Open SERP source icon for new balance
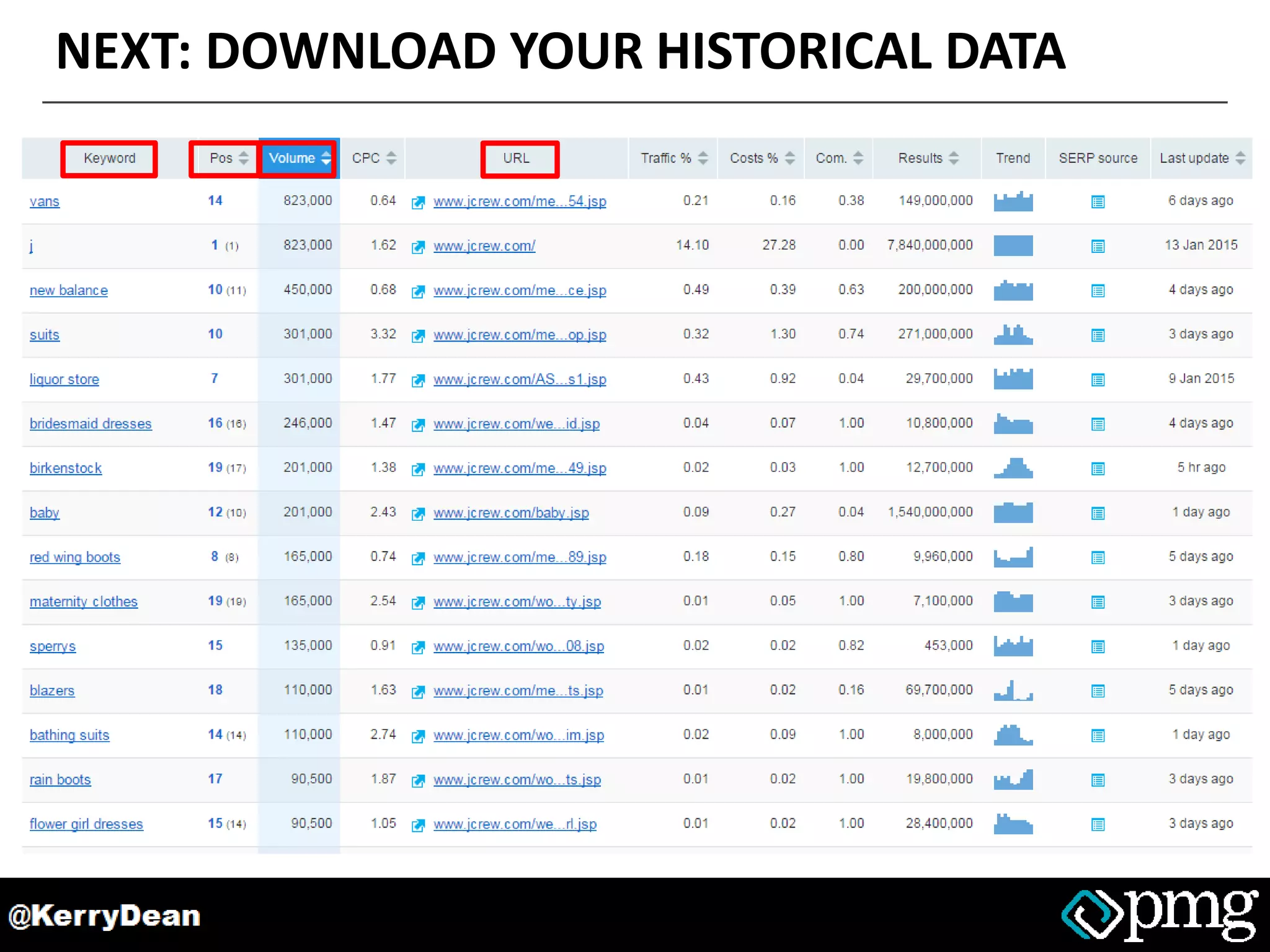The height and width of the screenshot is (952, 1270). (x=1098, y=291)
